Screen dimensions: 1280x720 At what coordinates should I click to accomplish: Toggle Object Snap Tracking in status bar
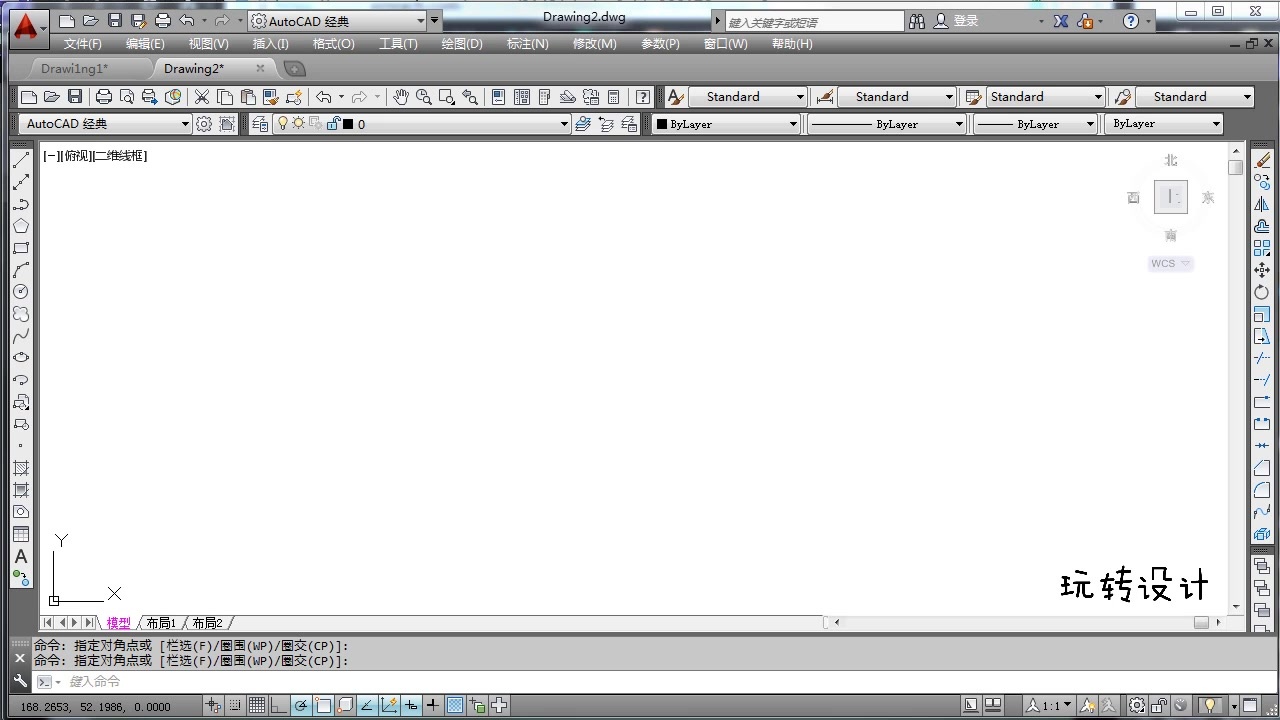pos(367,706)
